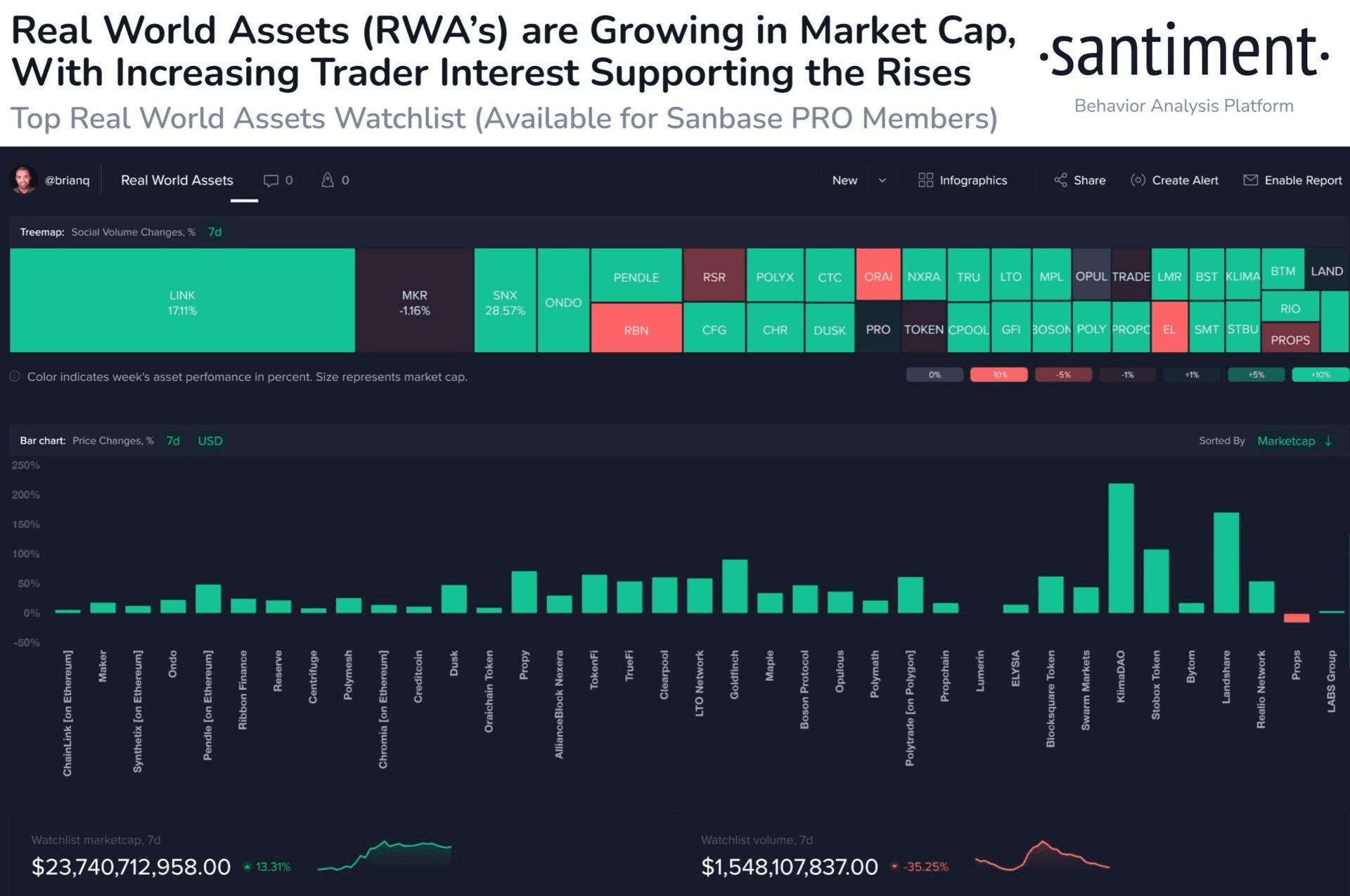This screenshot has width=1350, height=896.
Task: Click the Share button label
Action: pos(1089,181)
